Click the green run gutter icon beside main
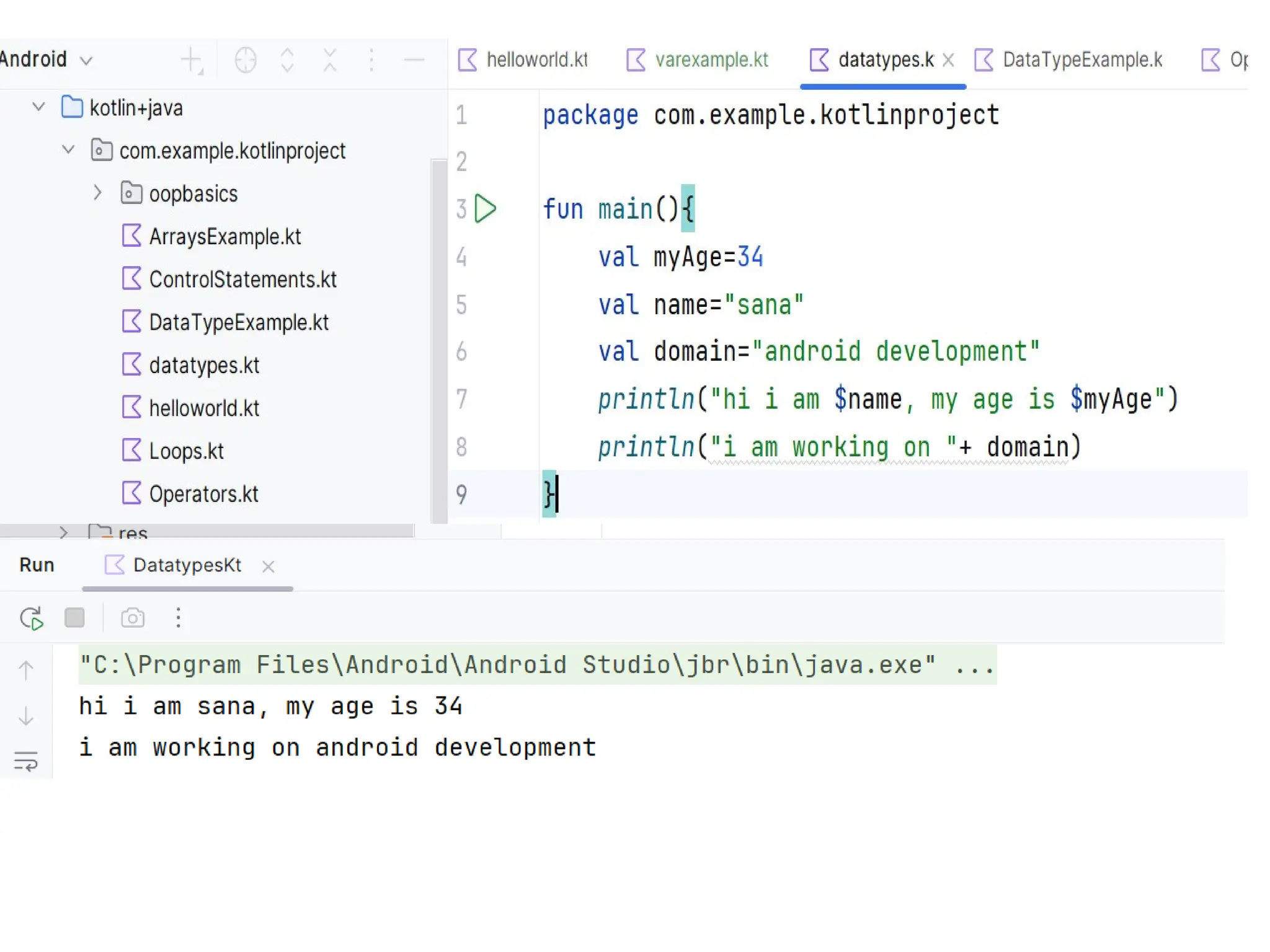Viewport: 1270px width, 952px height. (x=485, y=208)
